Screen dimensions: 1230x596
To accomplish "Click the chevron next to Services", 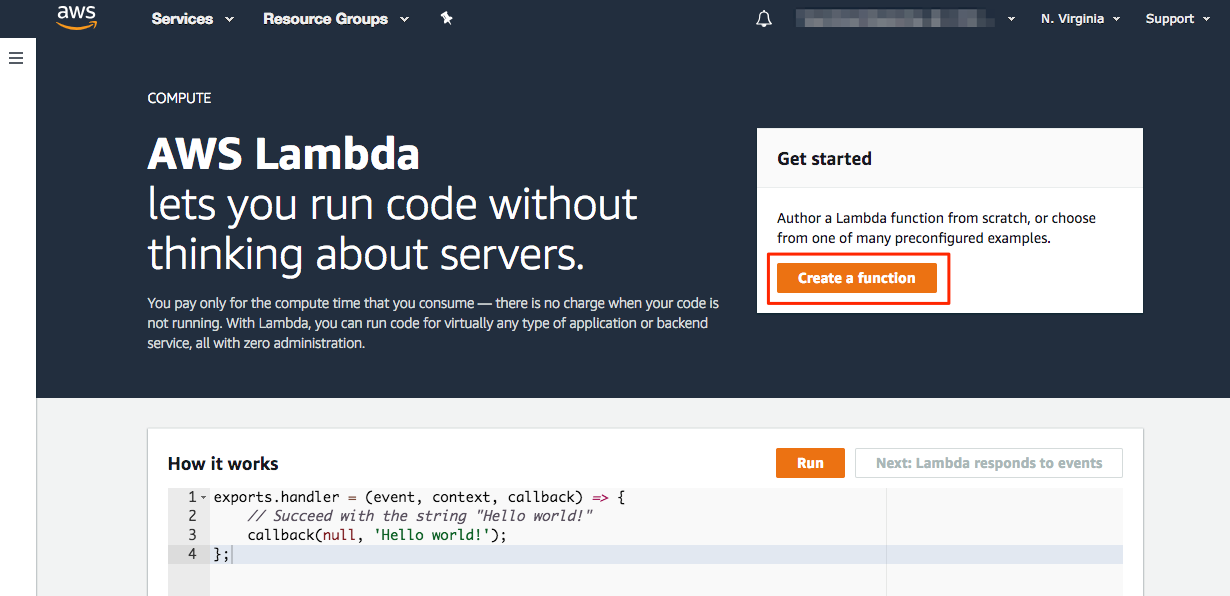I will point(229,18).
